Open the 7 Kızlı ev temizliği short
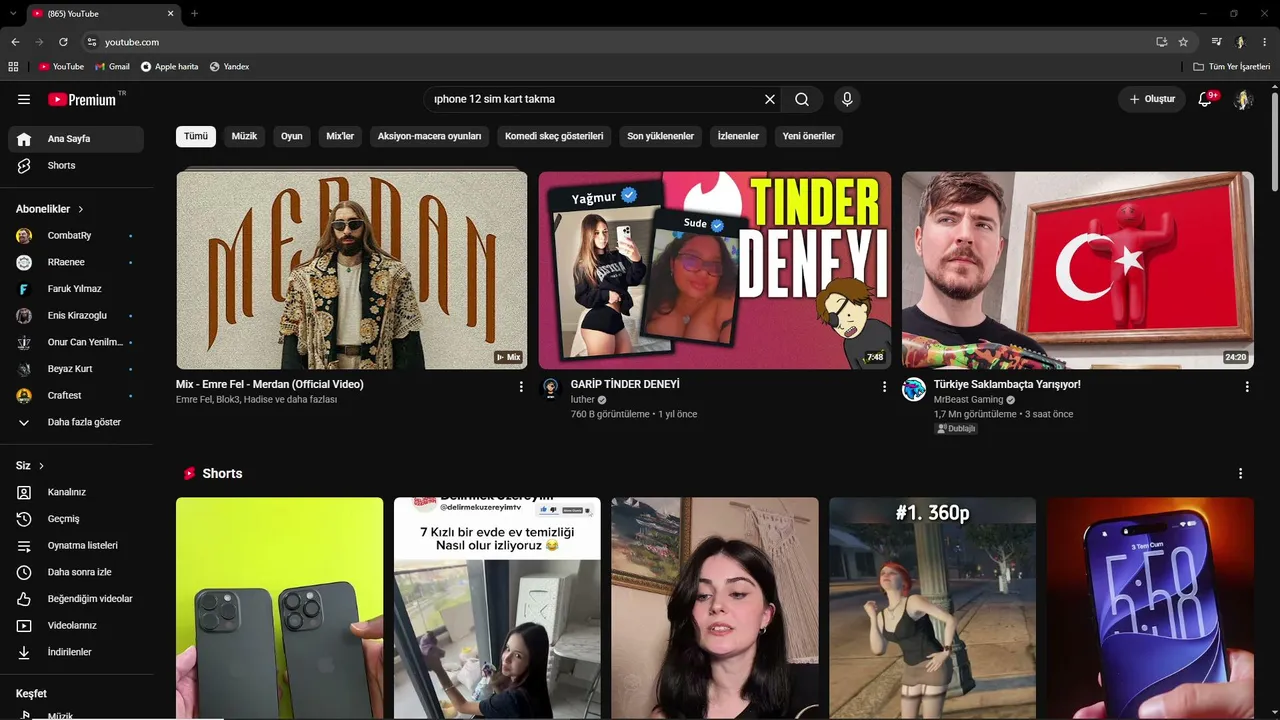The width and height of the screenshot is (1280, 720). [497, 608]
